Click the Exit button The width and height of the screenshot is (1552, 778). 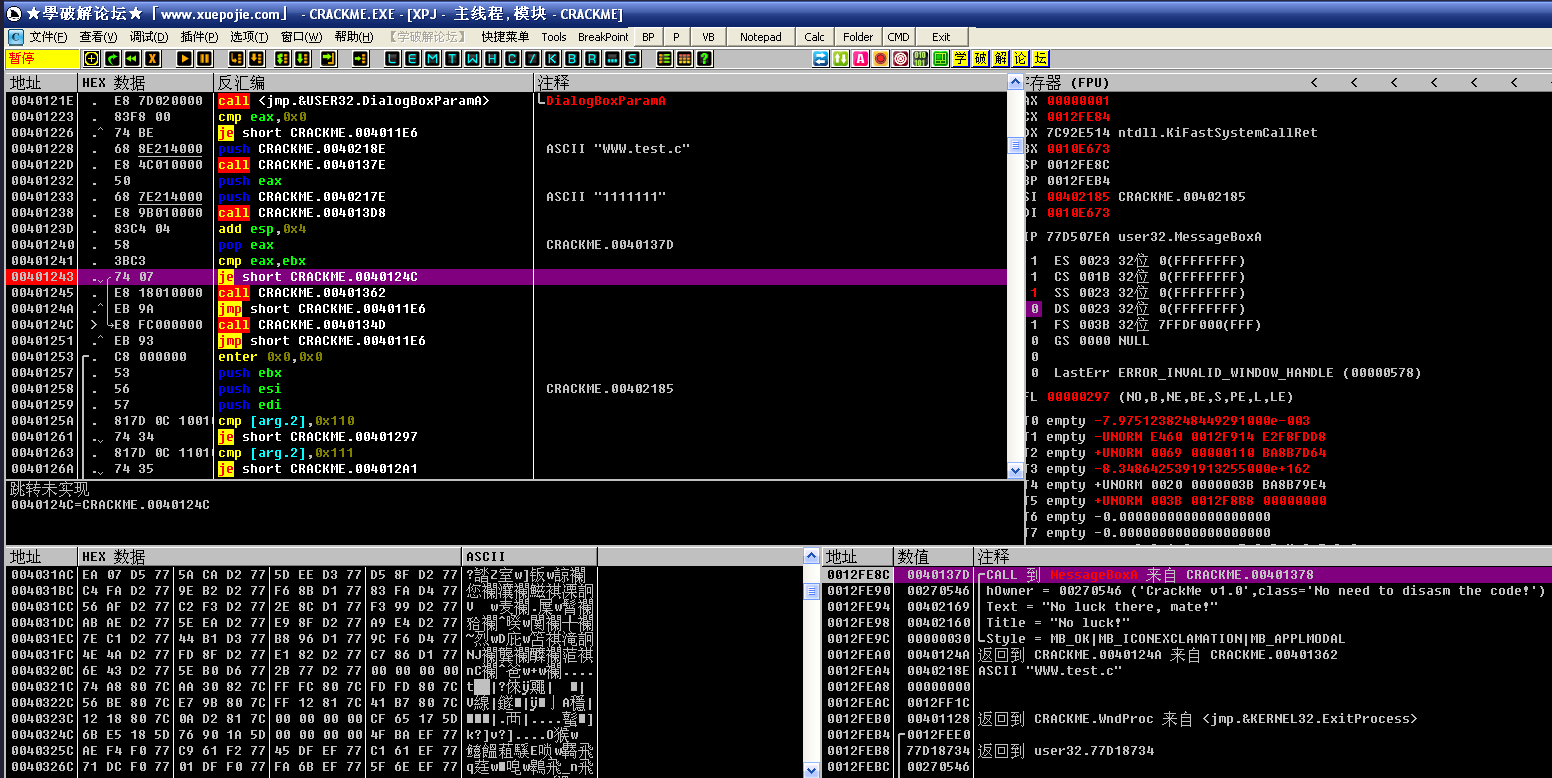(941, 37)
